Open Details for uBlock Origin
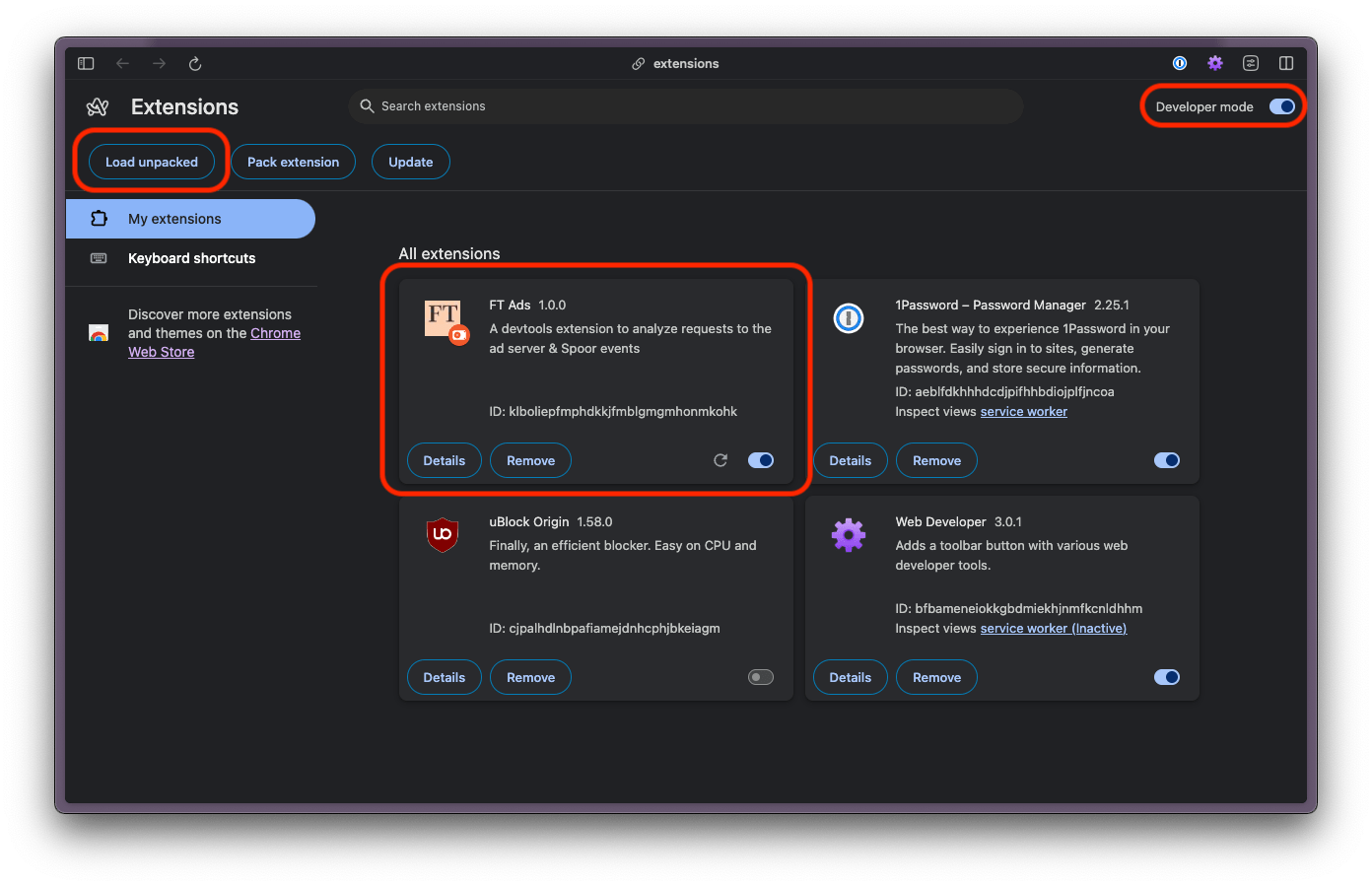 tap(445, 677)
